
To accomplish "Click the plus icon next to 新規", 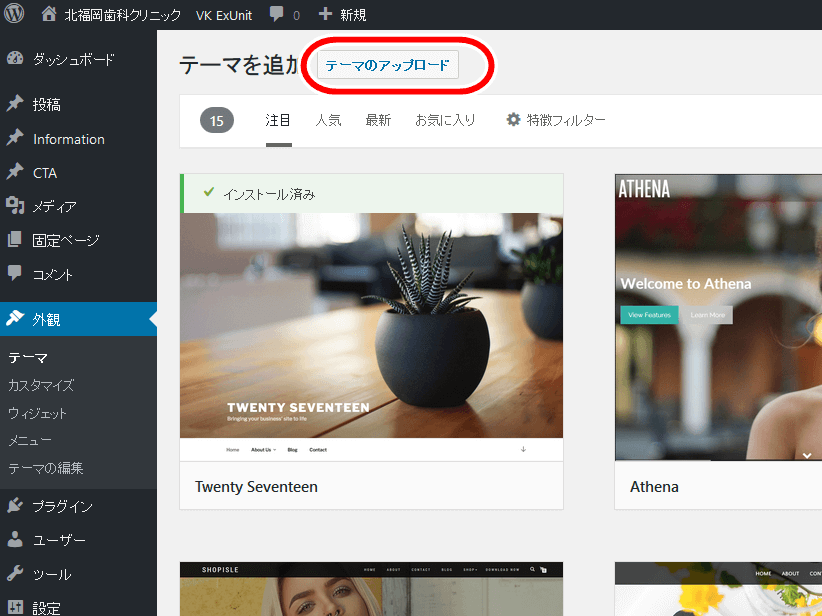I will (x=325, y=14).
